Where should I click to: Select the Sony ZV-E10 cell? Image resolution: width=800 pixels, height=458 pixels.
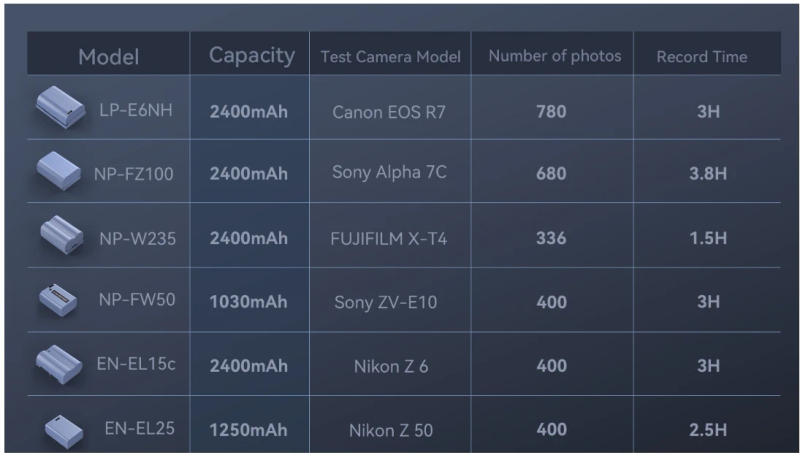pos(389,302)
